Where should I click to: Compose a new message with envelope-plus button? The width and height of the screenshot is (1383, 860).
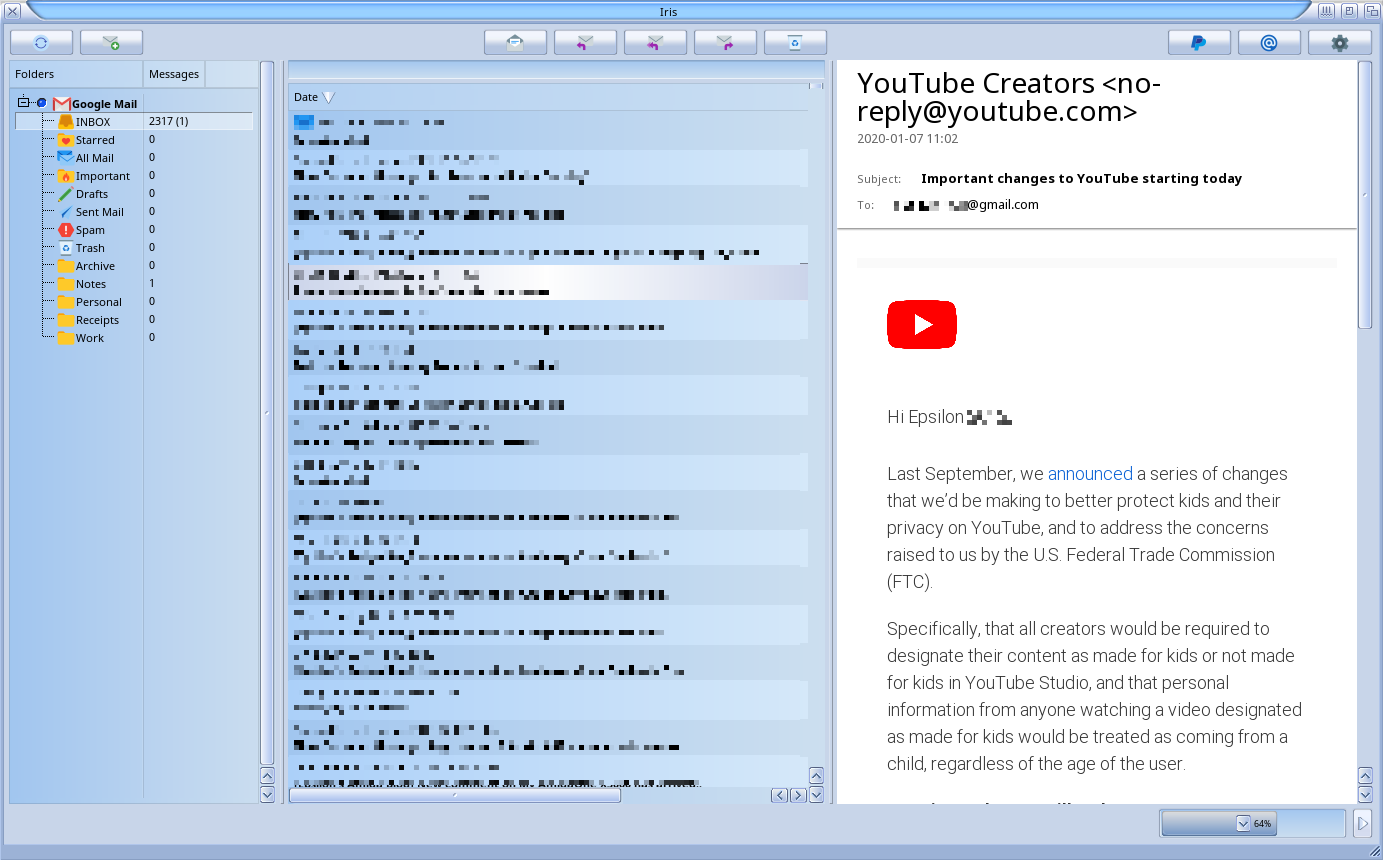111,43
